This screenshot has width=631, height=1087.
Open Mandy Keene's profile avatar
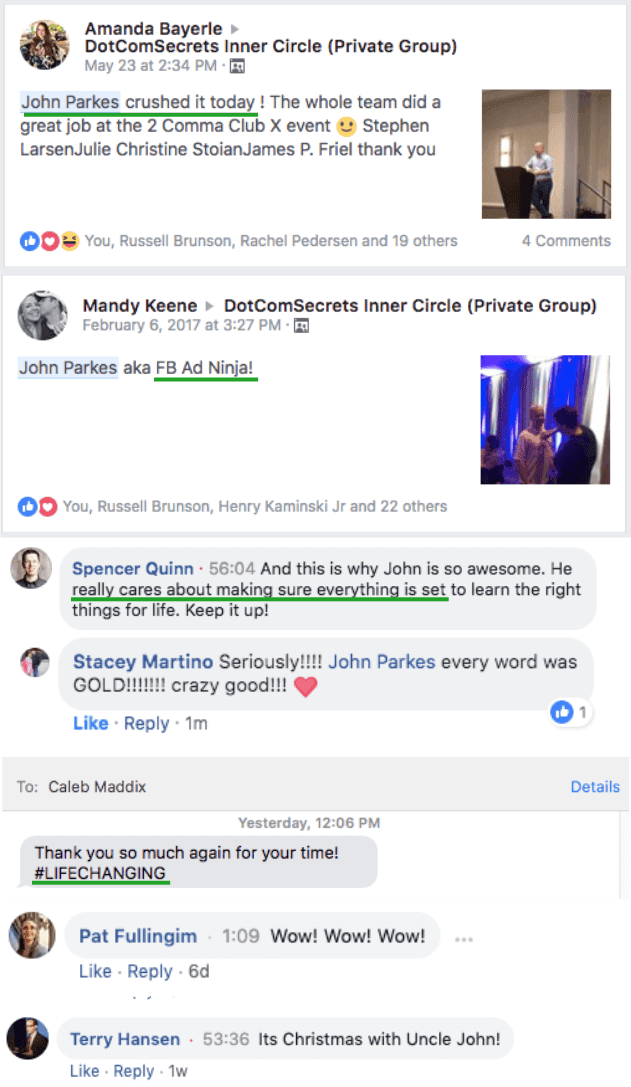pos(42,315)
